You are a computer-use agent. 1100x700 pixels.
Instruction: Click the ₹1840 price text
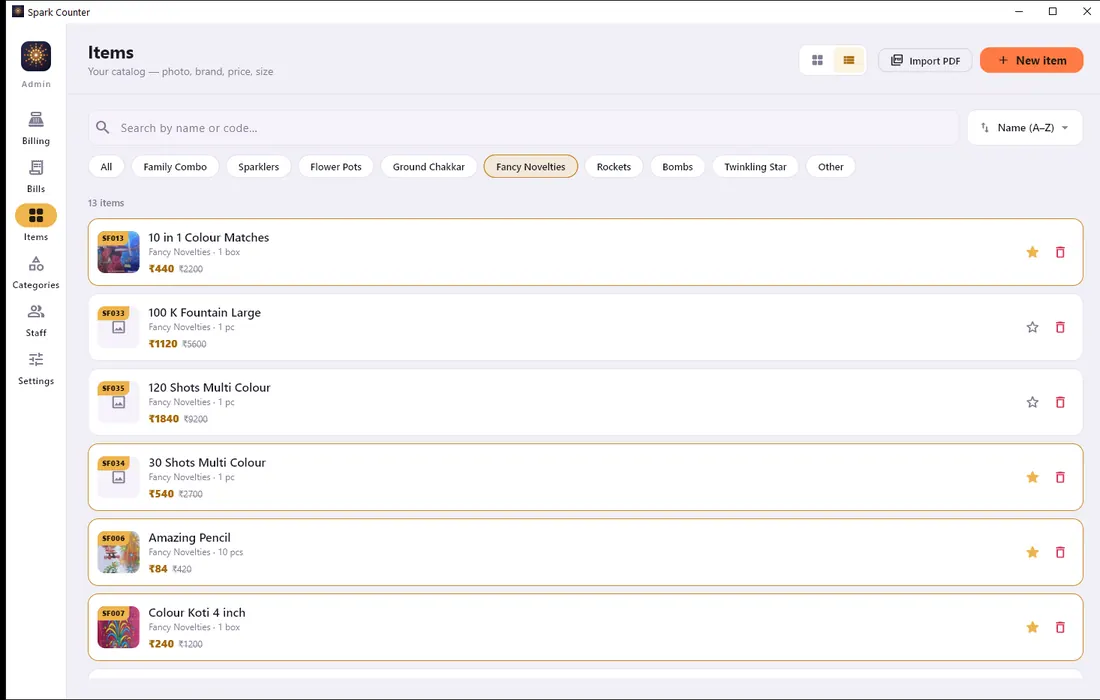coord(163,419)
